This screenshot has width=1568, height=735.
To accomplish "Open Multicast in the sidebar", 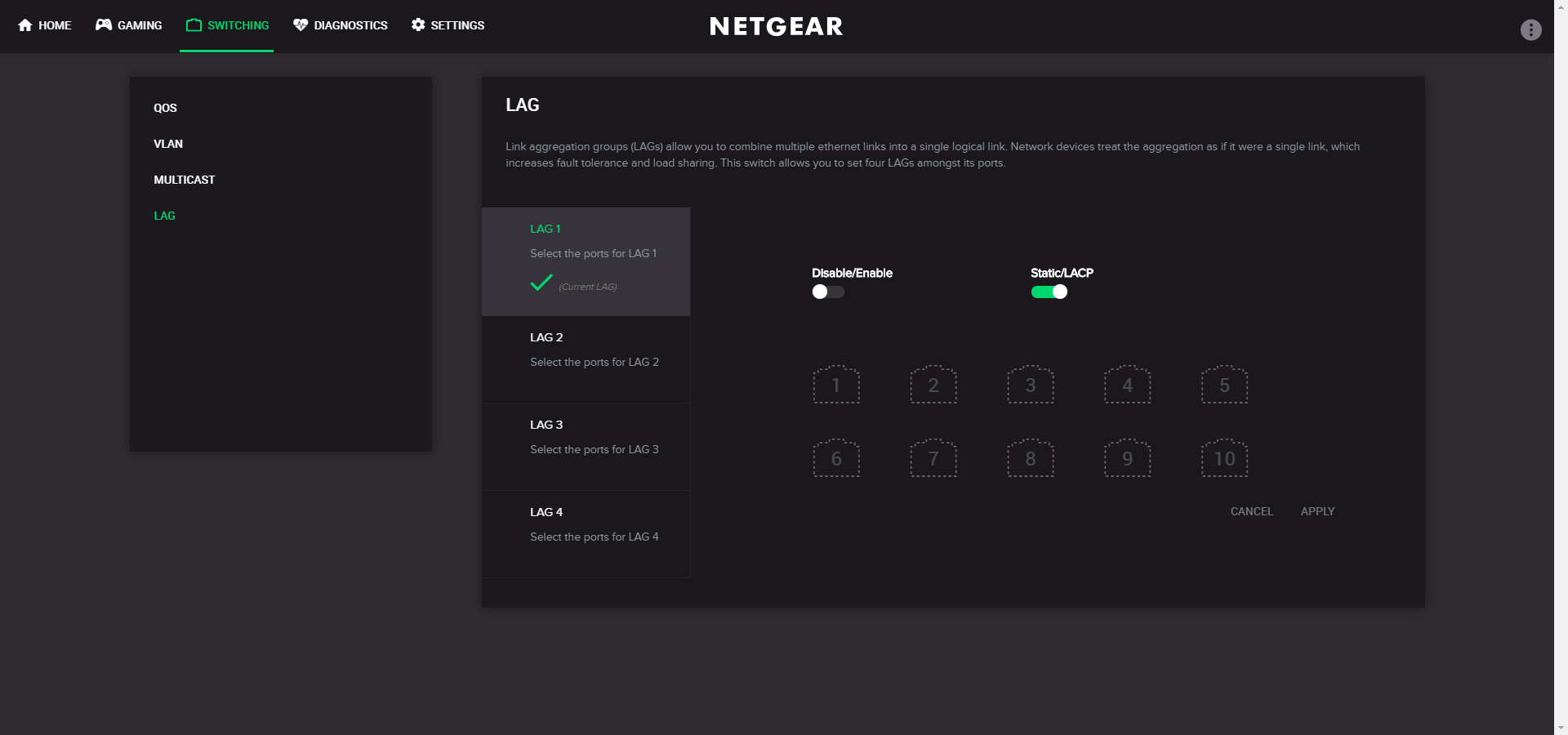I will click(x=185, y=180).
